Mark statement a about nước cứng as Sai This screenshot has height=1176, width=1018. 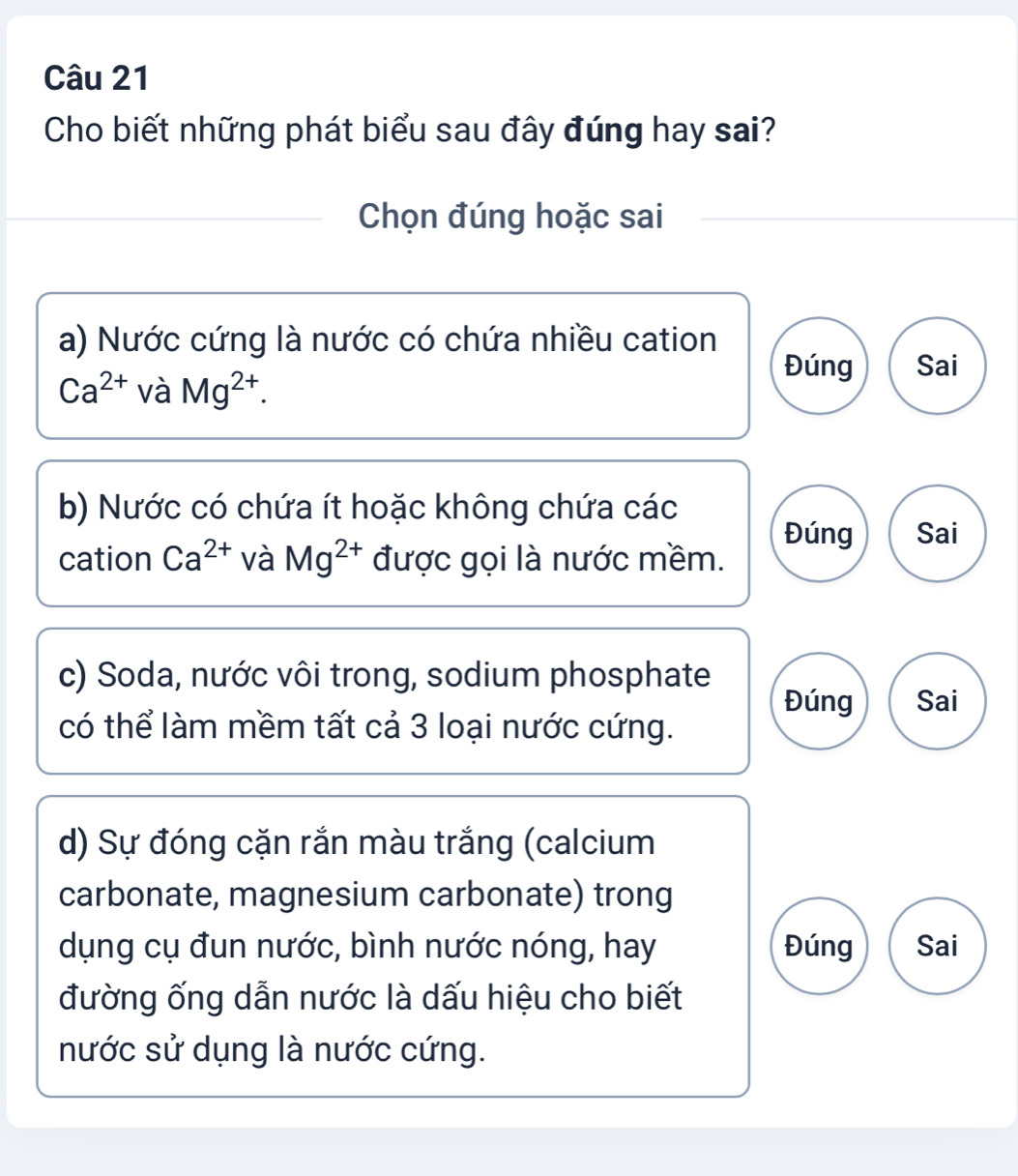pos(937,366)
